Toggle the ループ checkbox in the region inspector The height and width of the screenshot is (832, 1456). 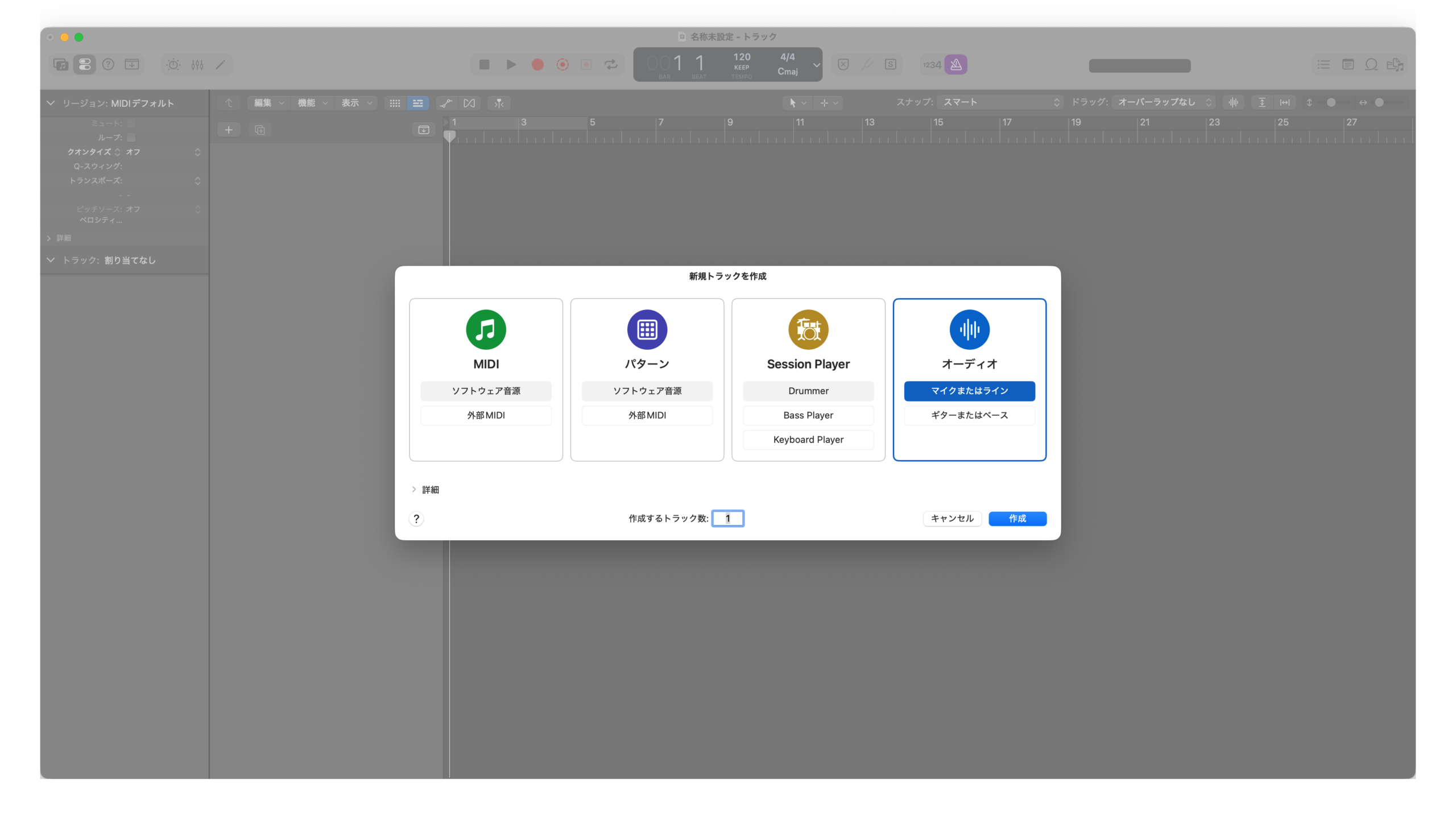(x=131, y=138)
